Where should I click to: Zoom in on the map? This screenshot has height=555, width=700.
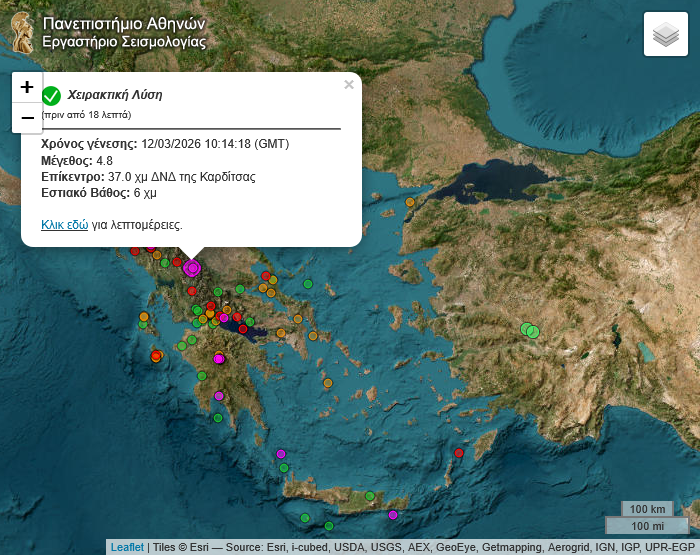click(27, 87)
